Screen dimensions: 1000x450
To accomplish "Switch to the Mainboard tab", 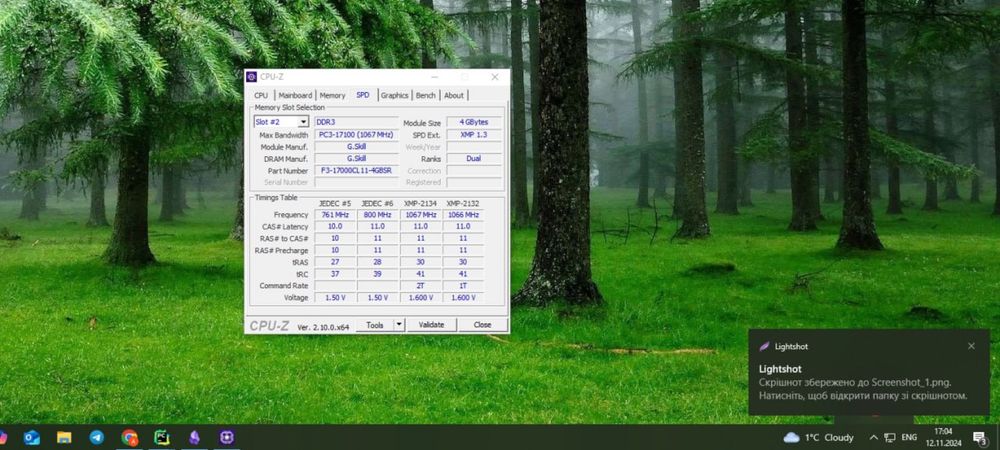I will [x=295, y=96].
